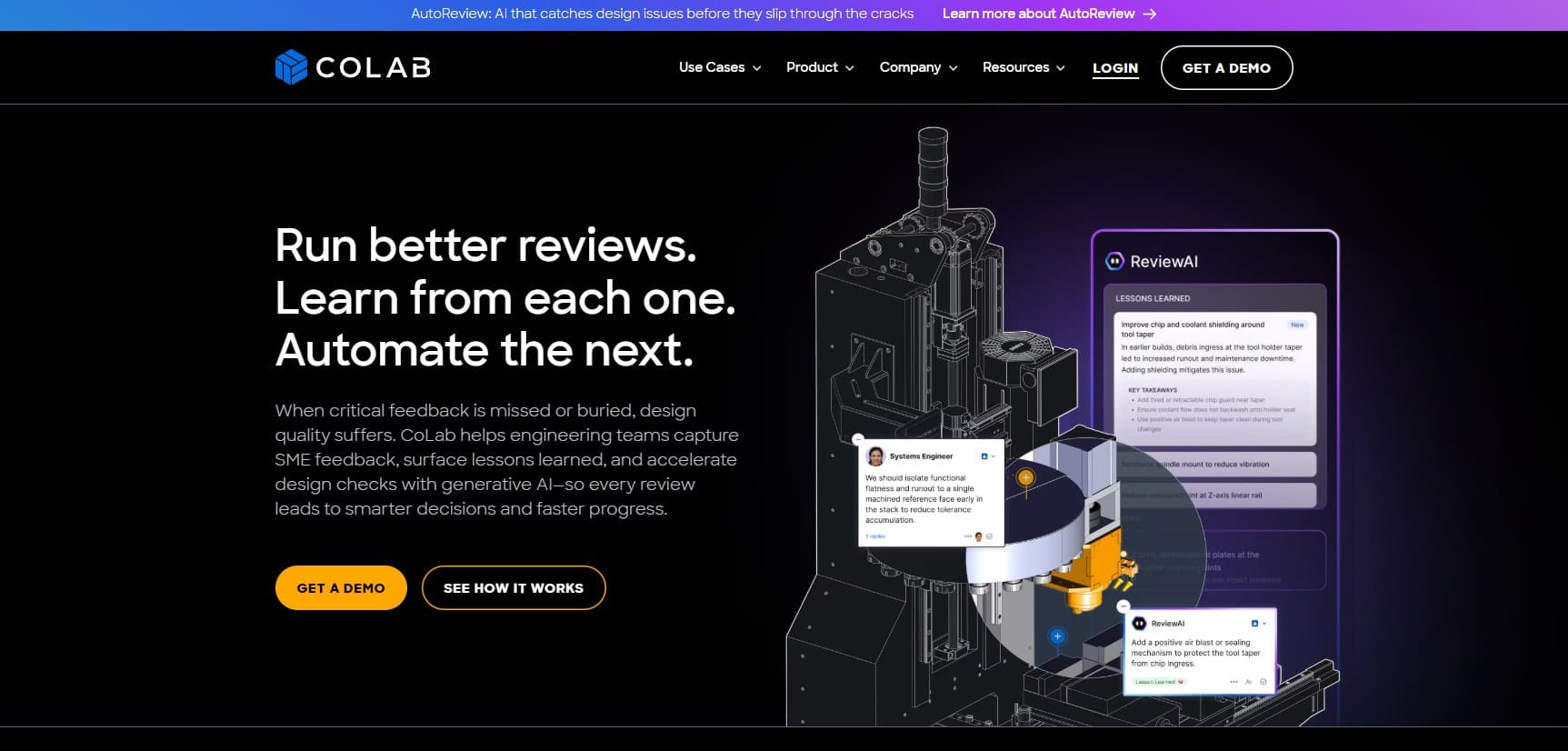Click the orange GET A DEMO button
This screenshot has width=1568, height=751.
(x=341, y=588)
